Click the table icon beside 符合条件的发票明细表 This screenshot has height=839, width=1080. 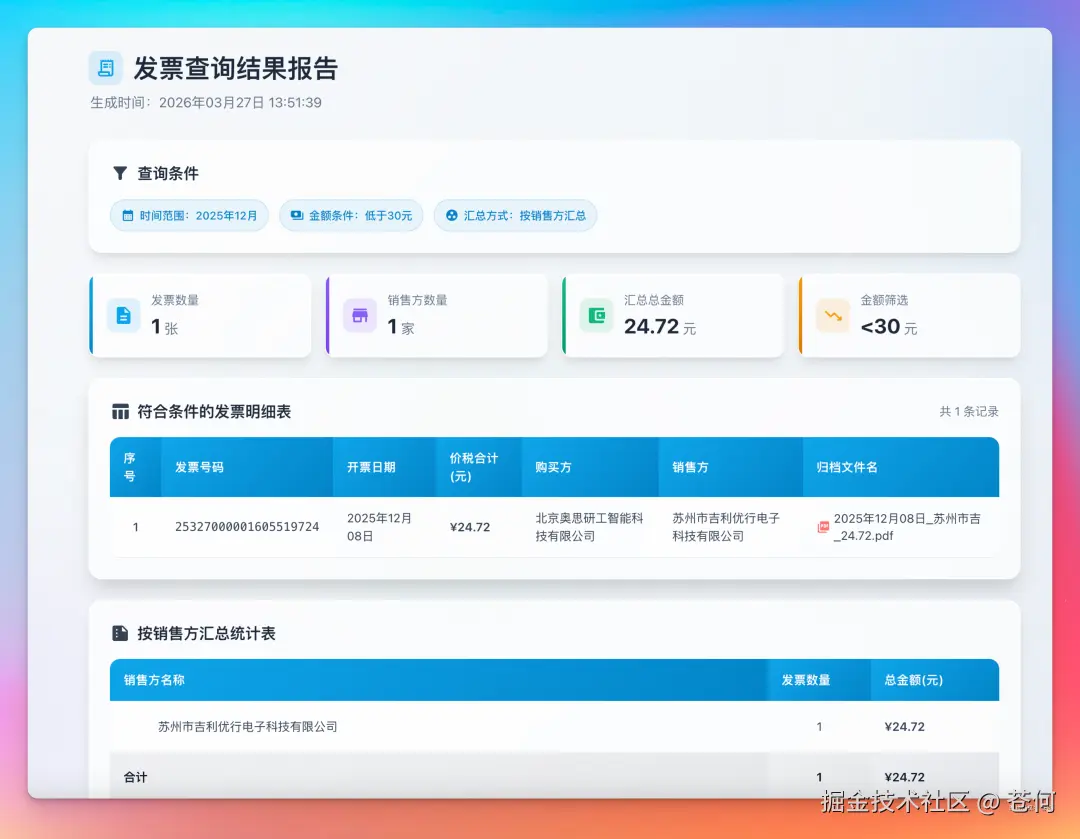pyautogui.click(x=119, y=410)
